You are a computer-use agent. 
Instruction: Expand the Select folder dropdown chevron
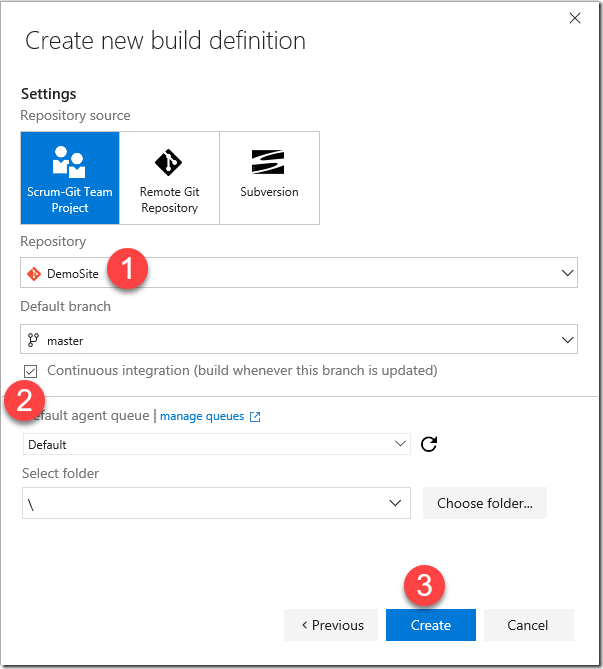(x=395, y=503)
